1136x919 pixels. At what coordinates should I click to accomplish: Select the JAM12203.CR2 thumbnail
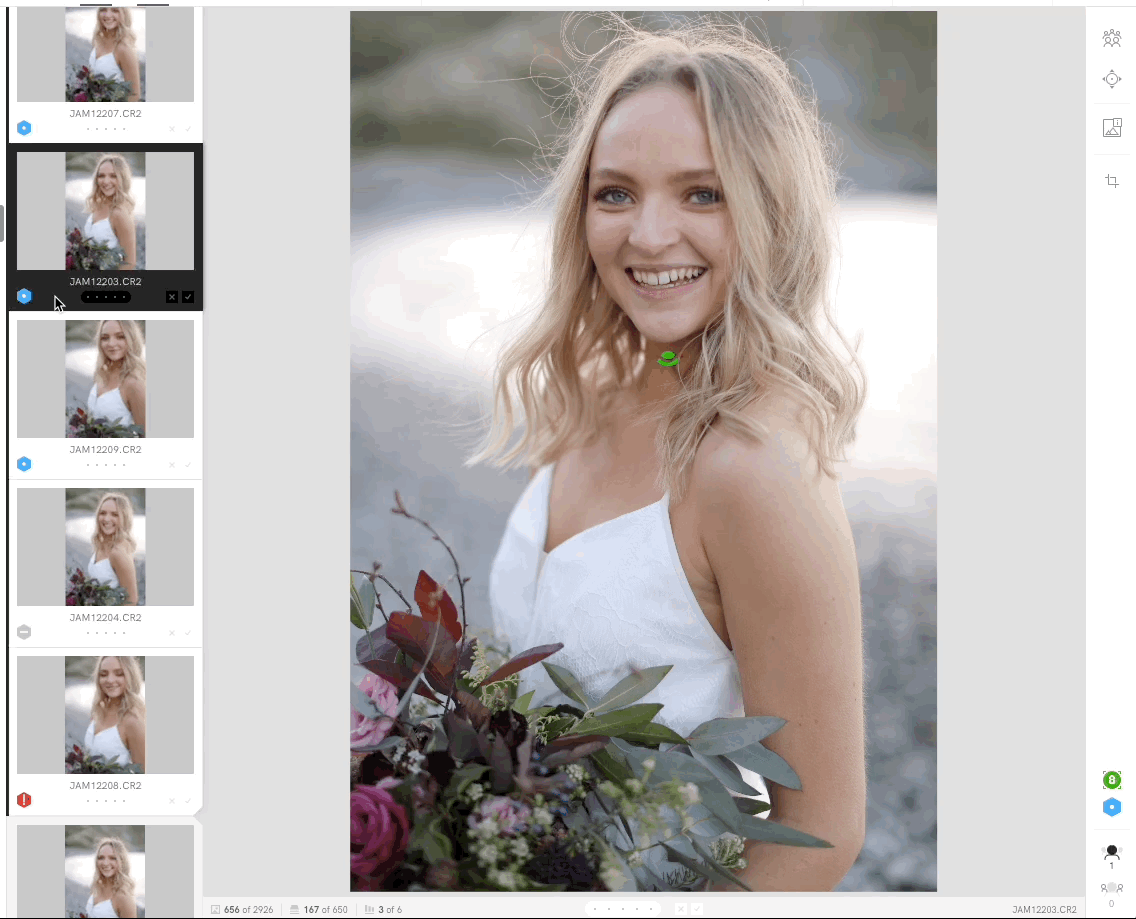106,211
